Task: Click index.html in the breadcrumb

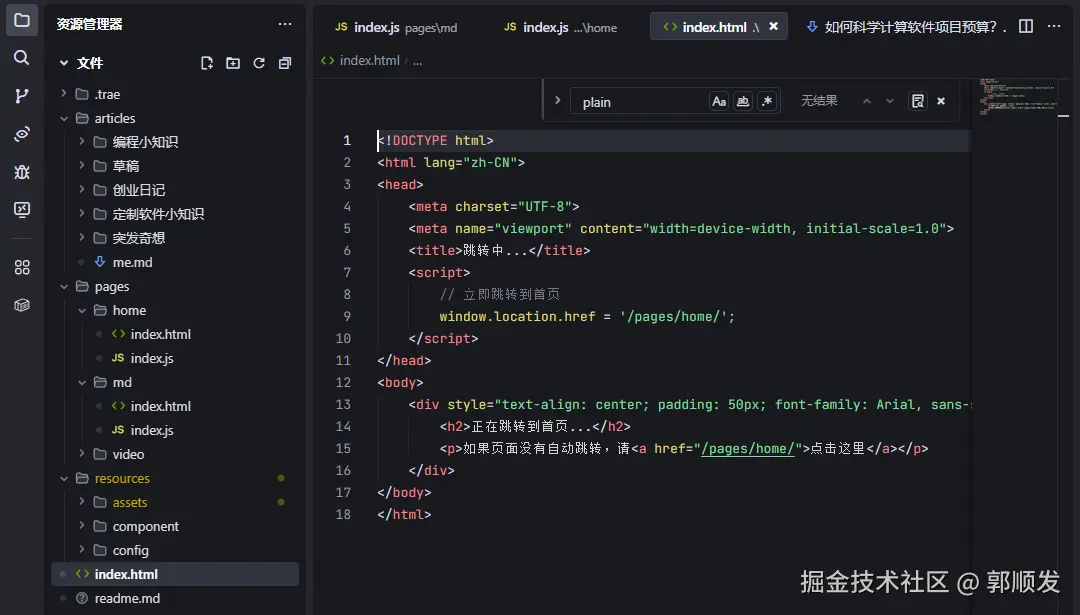Action: pyautogui.click(x=369, y=61)
